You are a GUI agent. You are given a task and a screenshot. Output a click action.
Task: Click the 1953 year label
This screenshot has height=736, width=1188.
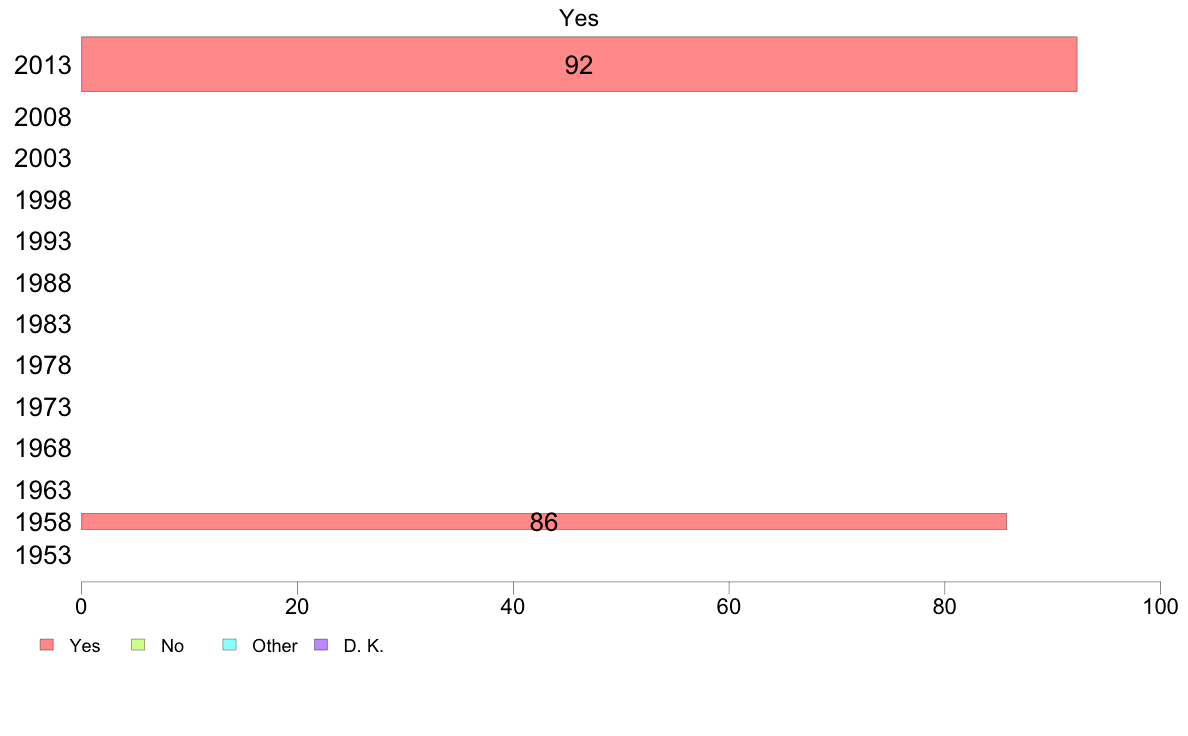tap(43, 556)
